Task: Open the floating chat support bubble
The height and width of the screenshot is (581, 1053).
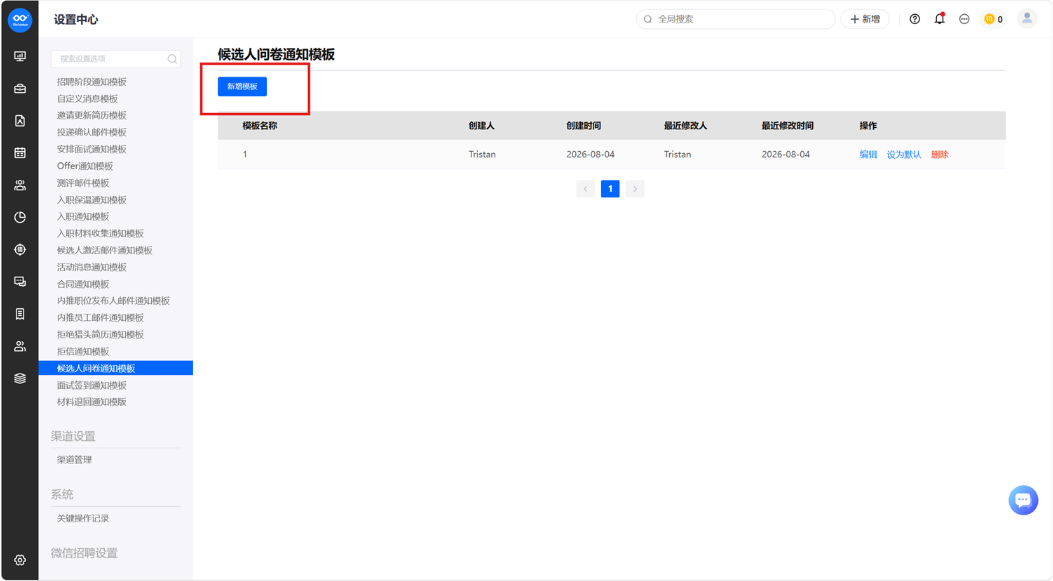Action: point(1023,500)
